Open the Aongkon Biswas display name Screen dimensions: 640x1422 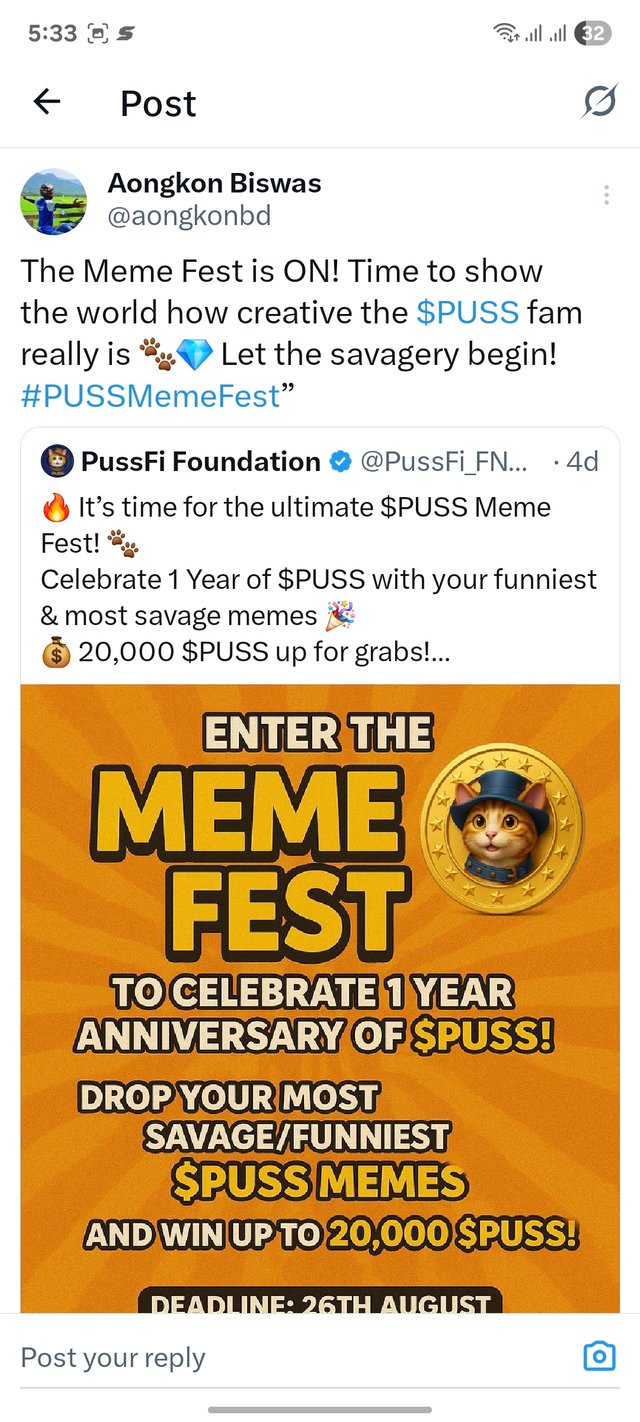point(214,184)
